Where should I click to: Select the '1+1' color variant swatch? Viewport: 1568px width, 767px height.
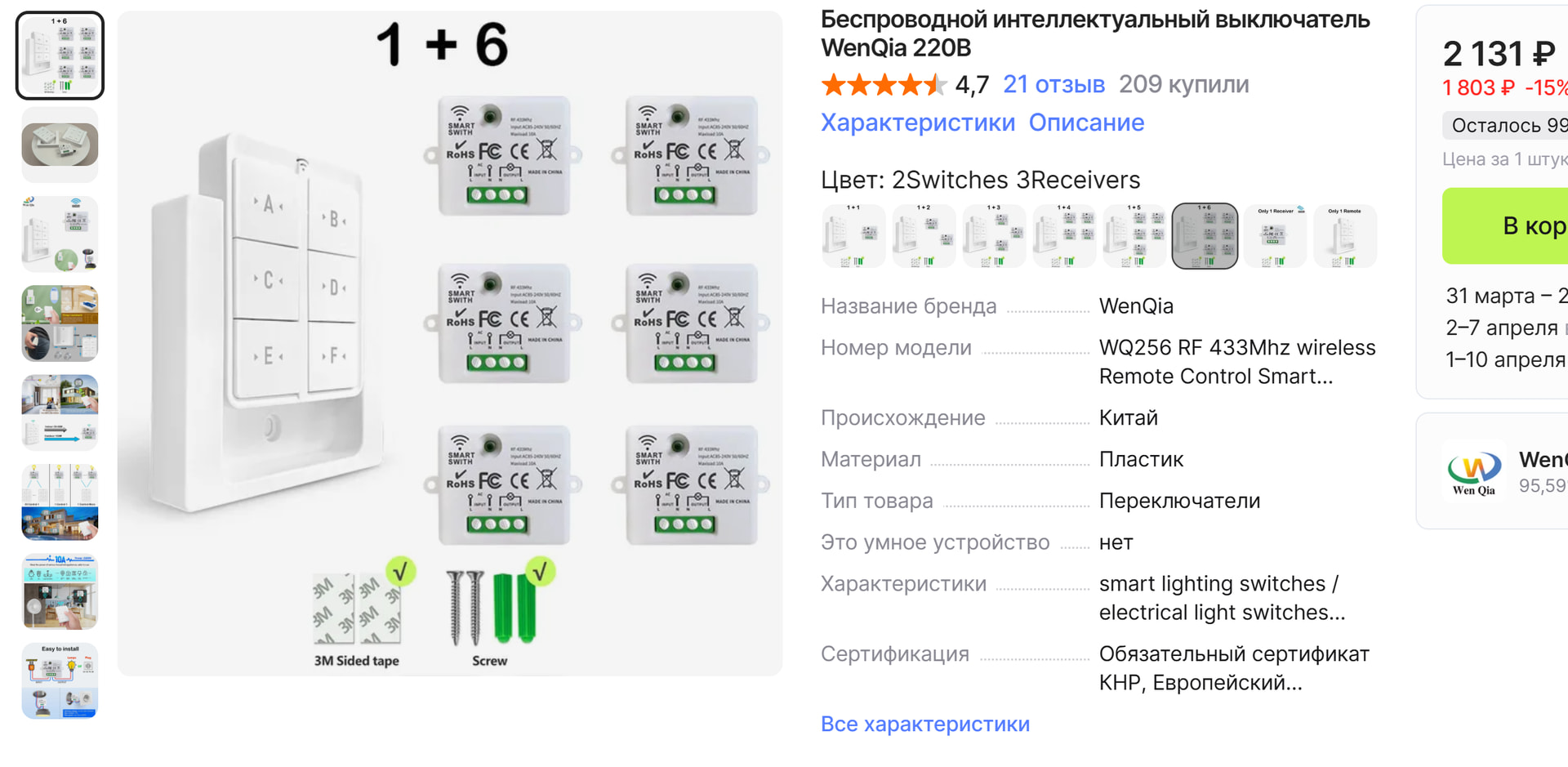(853, 236)
